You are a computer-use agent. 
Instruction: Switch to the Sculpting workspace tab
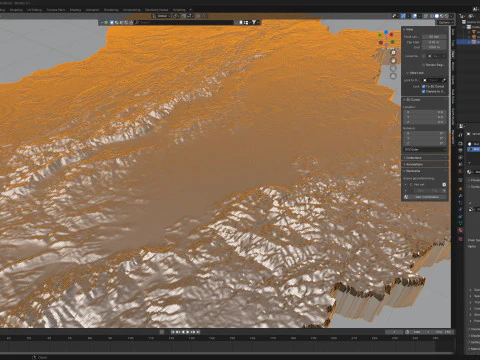click(x=16, y=10)
